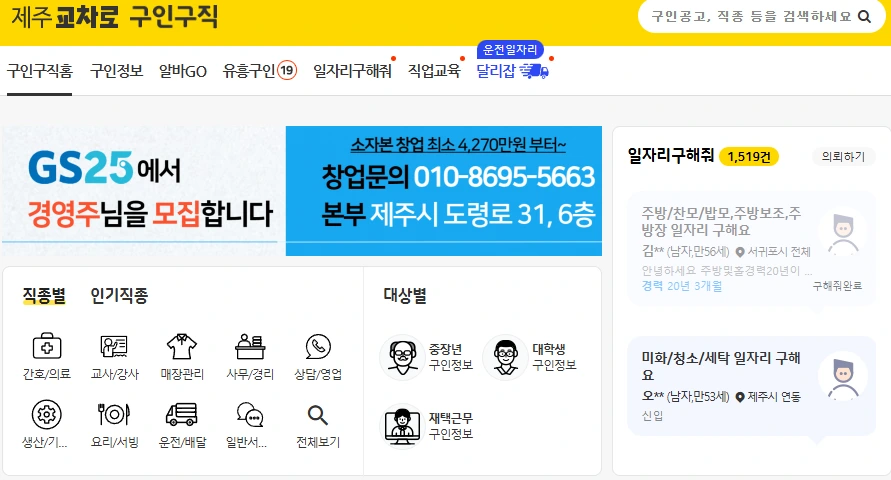Switch to the 인기직종 tab

119,295
